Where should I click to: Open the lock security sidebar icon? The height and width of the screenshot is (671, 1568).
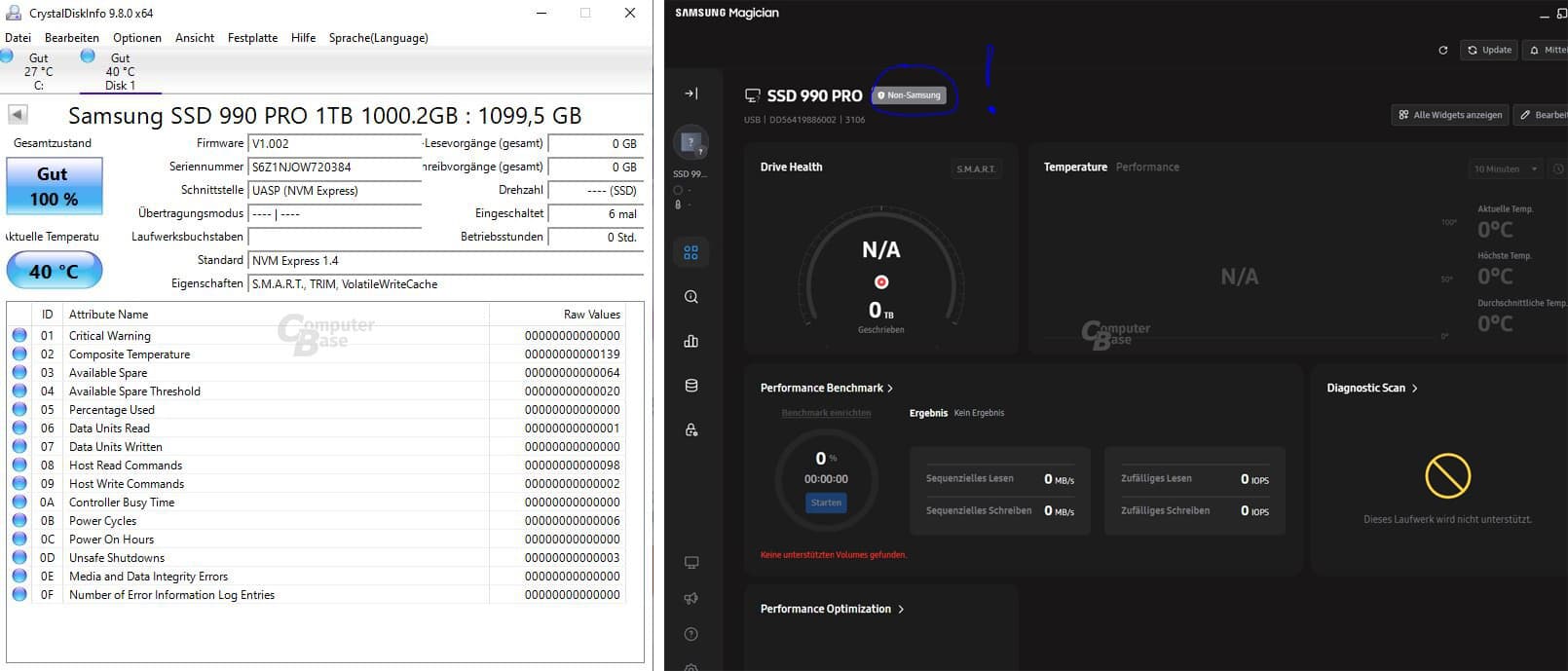(x=691, y=429)
